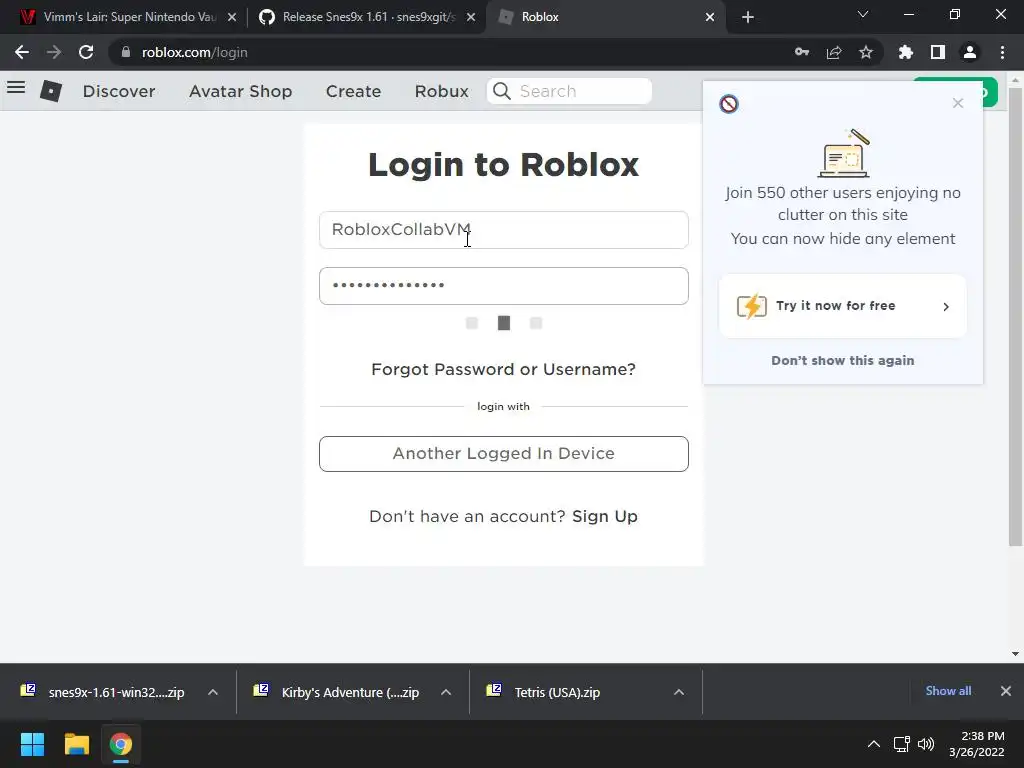Image resolution: width=1024 pixels, height=768 pixels.
Task: Click the scrollbar down arrow
Action: tap(1015, 654)
